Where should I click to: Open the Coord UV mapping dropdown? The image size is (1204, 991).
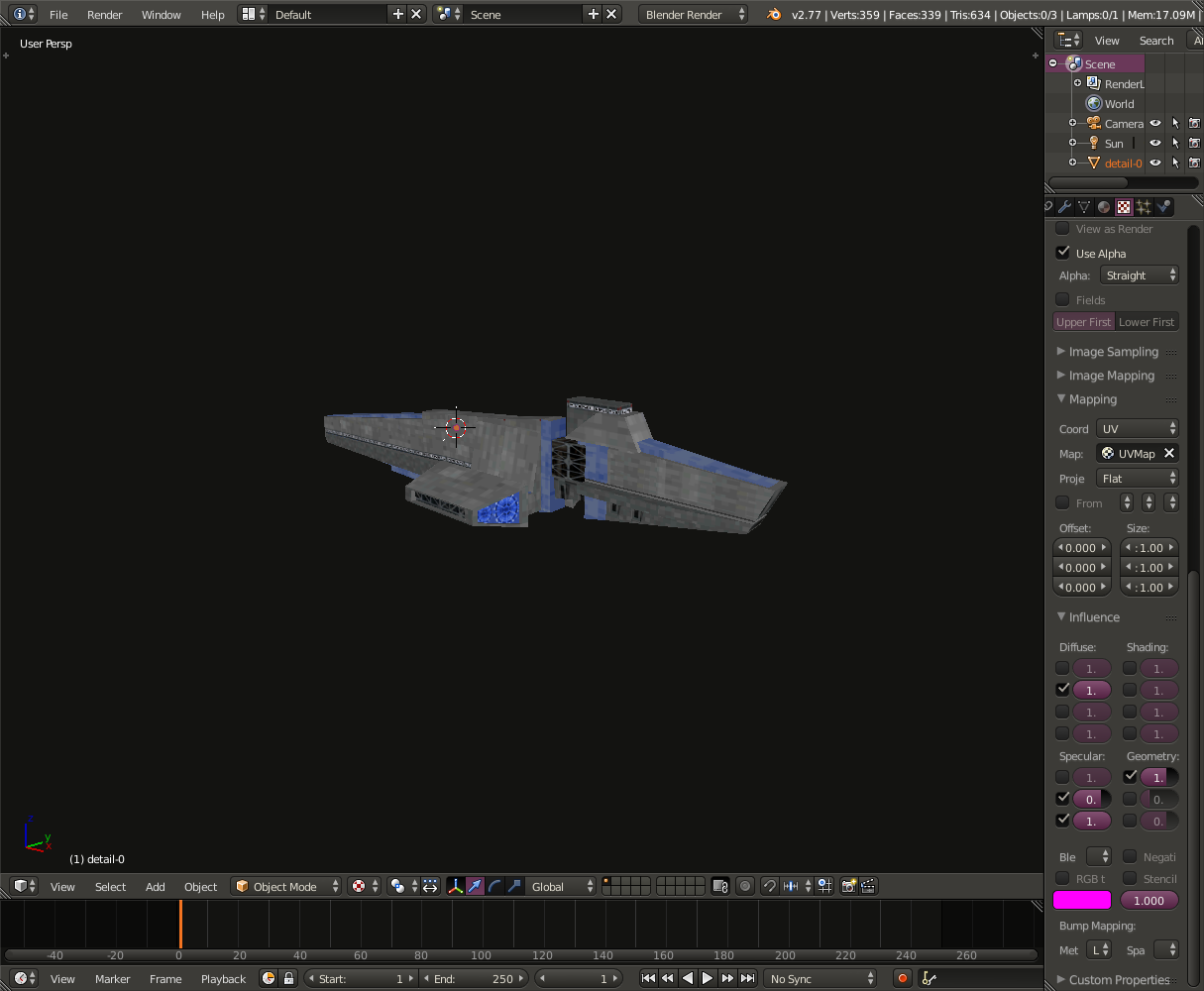(1138, 429)
